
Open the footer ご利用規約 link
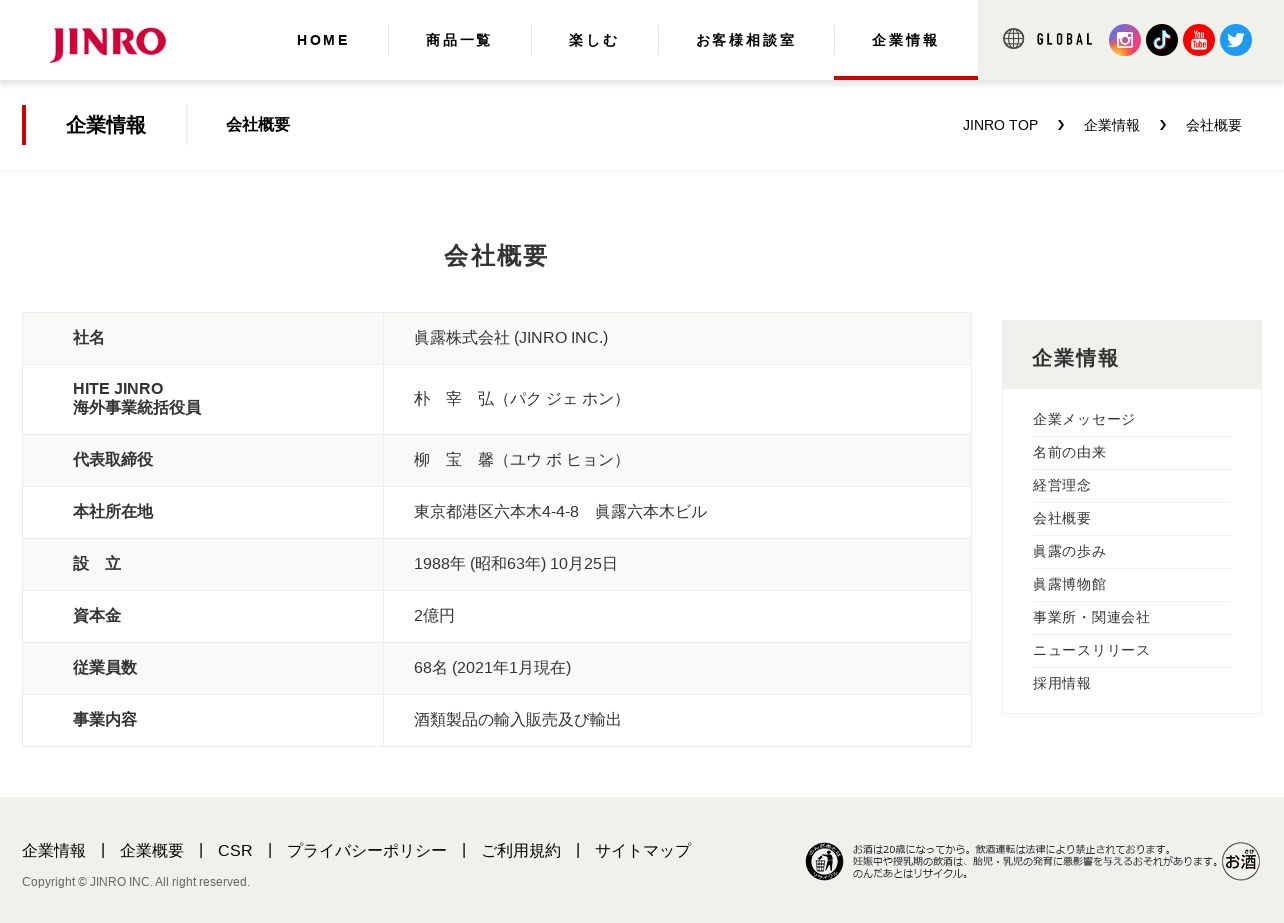coord(521,851)
